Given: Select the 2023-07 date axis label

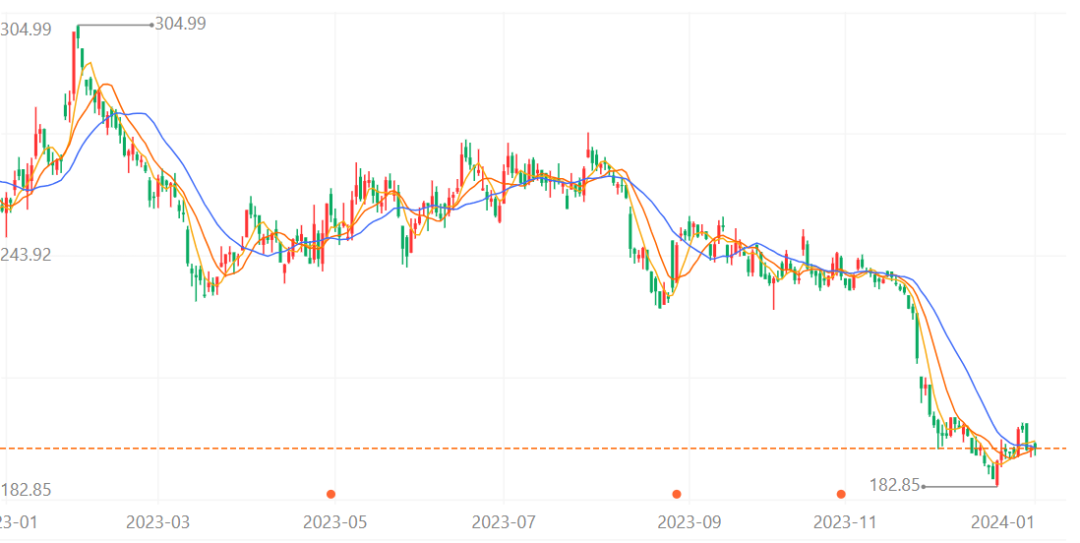Looking at the screenshot, I should pyautogui.click(x=505, y=521).
